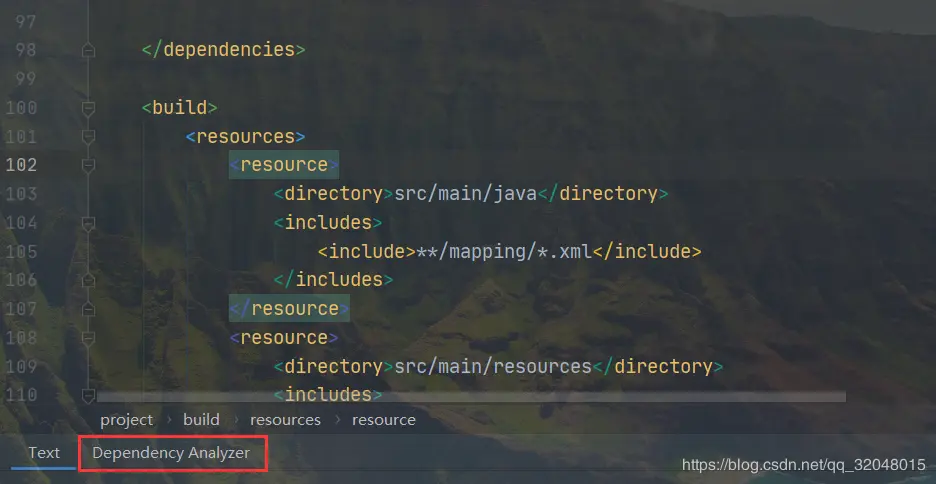Click on the <resources> opening tag
936x484 pixels.
pyautogui.click(x=245, y=137)
